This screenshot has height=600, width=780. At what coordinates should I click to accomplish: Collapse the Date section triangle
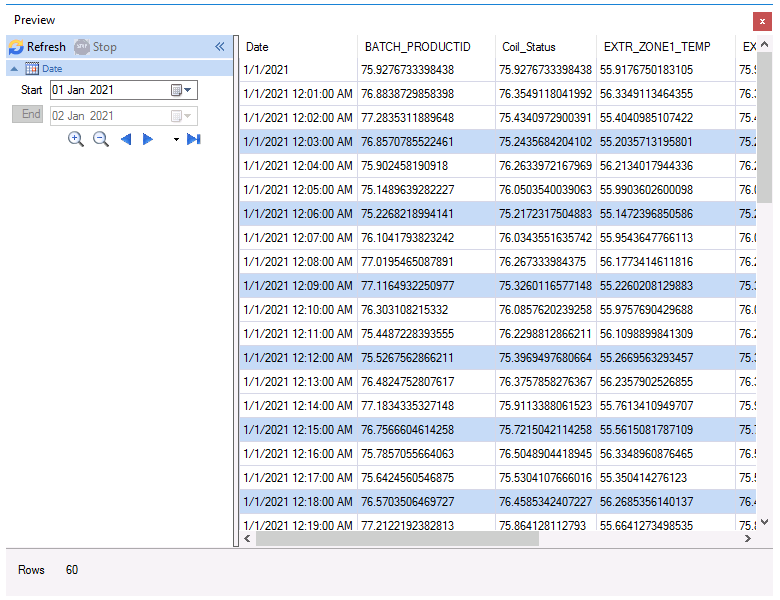(x=14, y=69)
